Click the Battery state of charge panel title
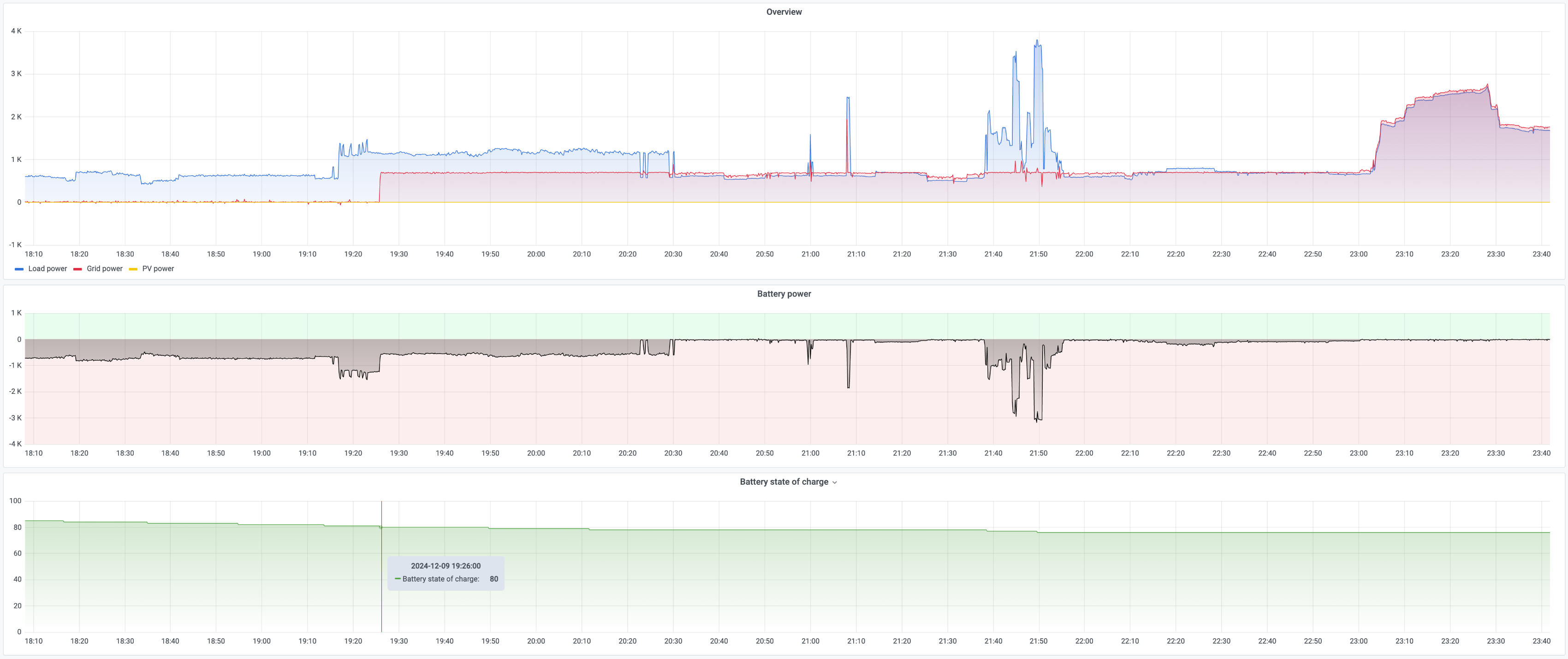 (784, 481)
